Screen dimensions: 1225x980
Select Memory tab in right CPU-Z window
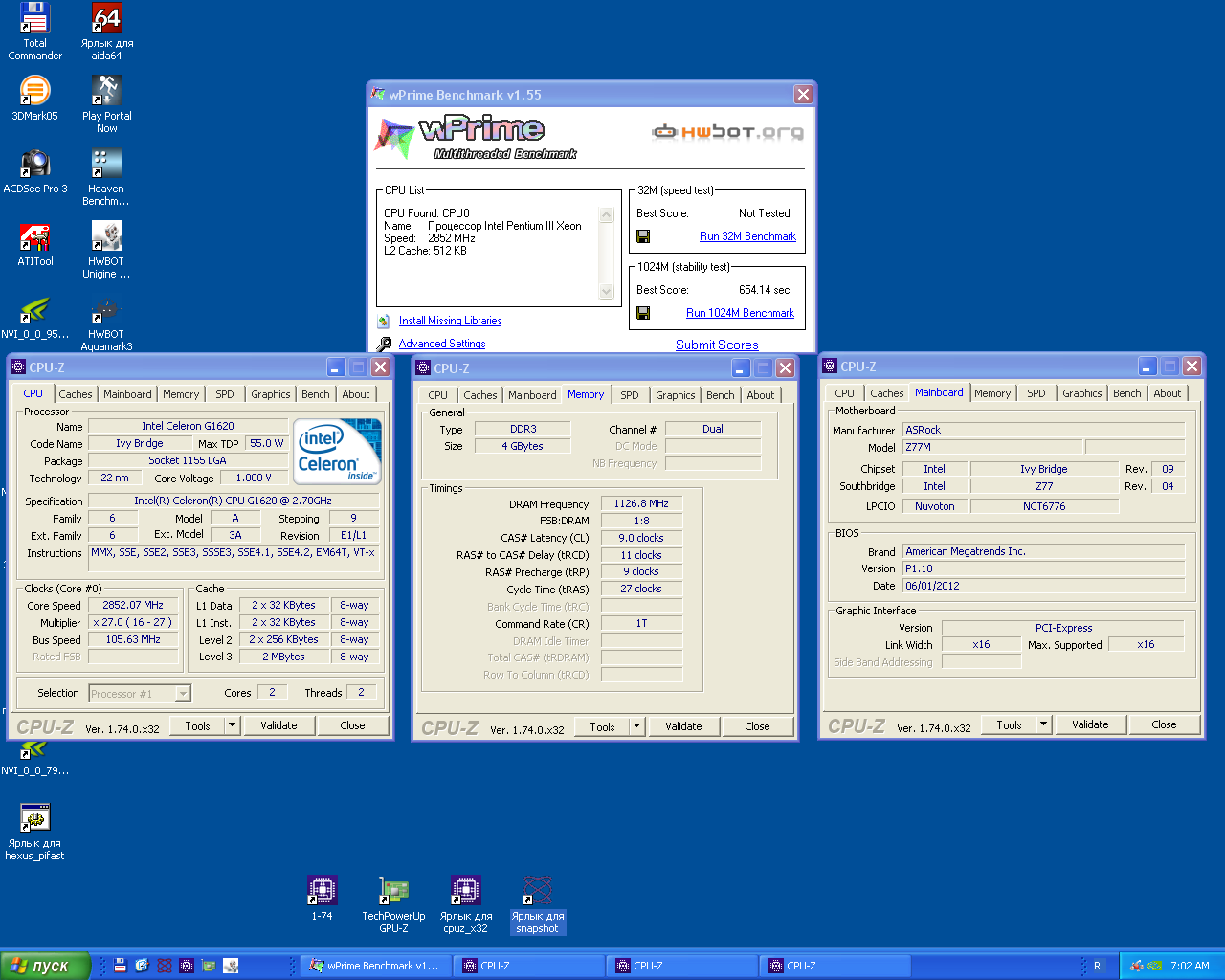point(992,393)
